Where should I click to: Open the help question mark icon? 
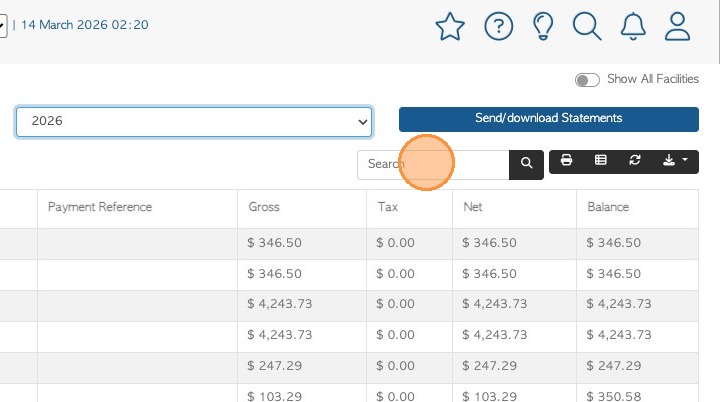pyautogui.click(x=498, y=27)
